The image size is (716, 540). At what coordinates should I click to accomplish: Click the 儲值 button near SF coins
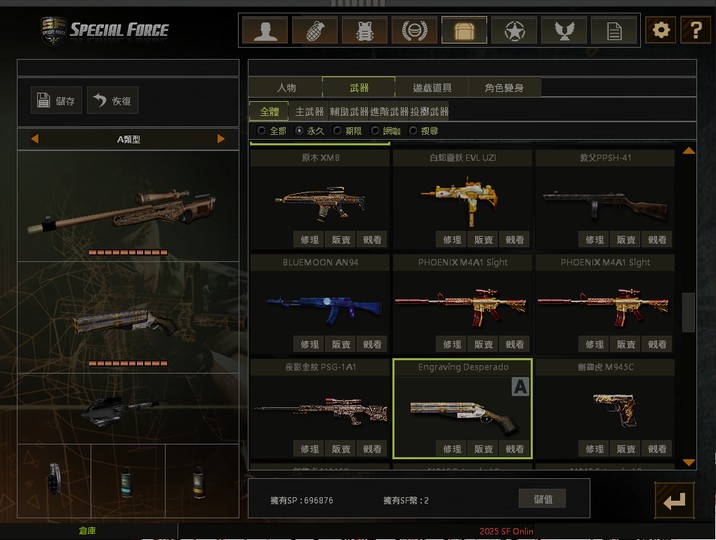542,498
